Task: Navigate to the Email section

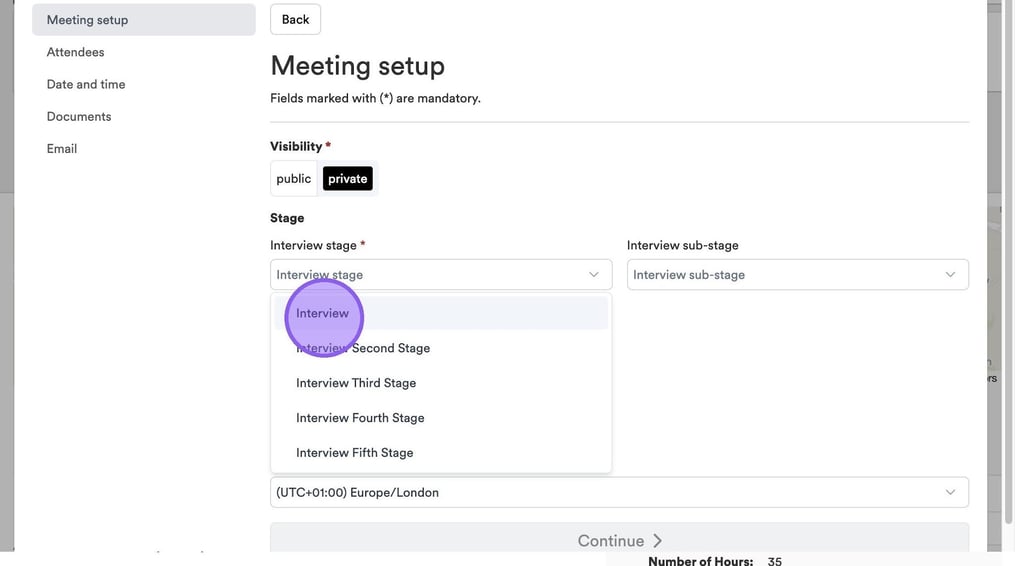Action: point(62,148)
